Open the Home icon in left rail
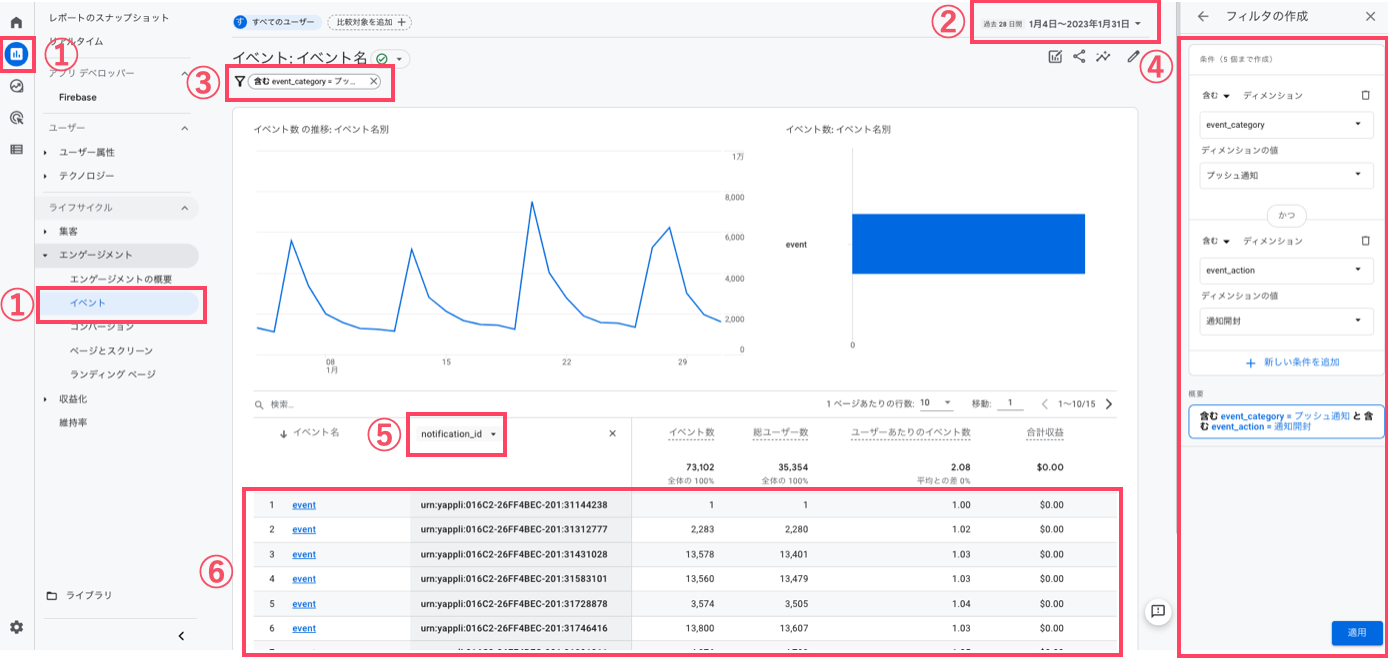1388x663 pixels. 16,23
